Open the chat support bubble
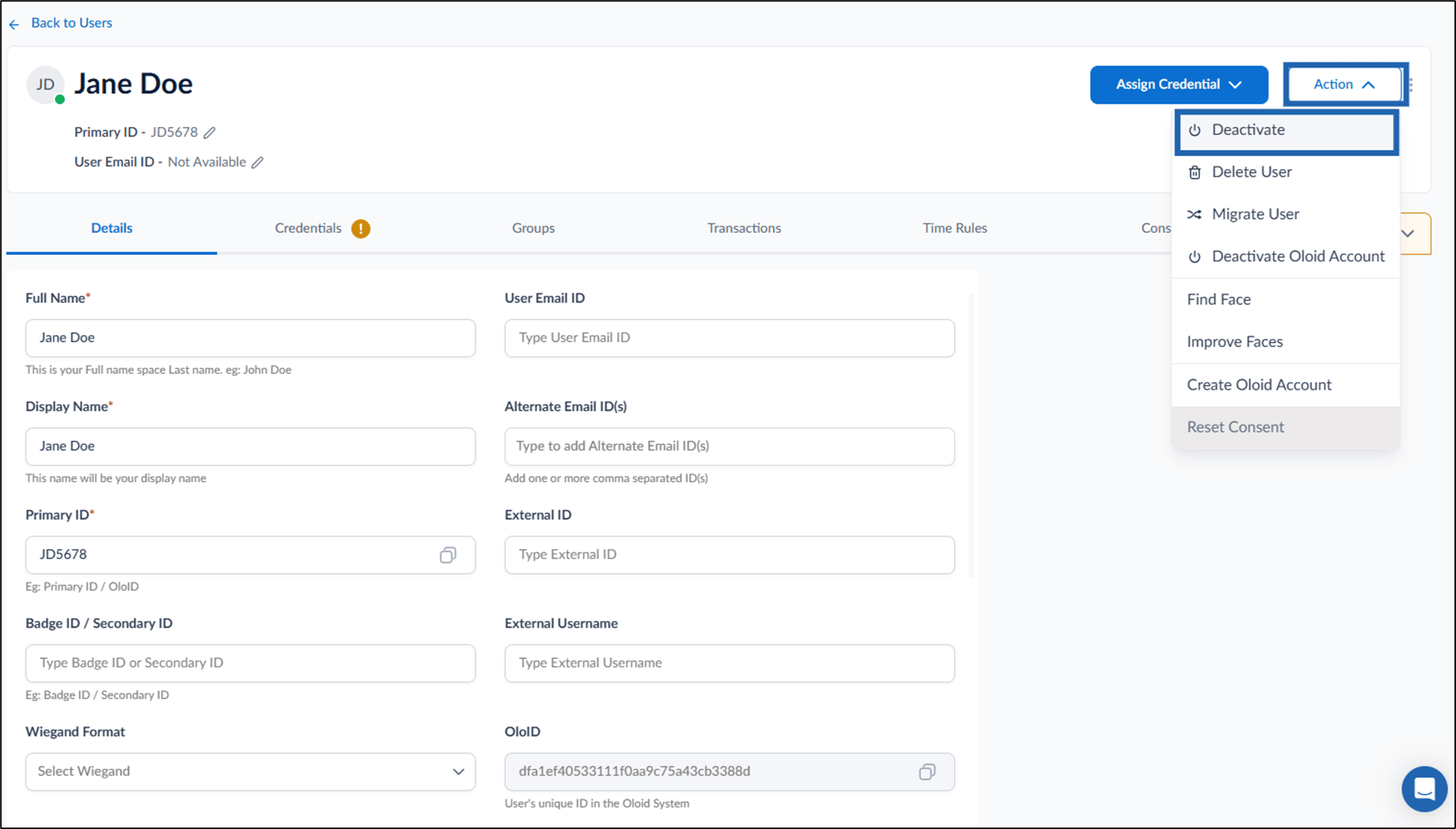This screenshot has width=1456, height=829. point(1424,789)
